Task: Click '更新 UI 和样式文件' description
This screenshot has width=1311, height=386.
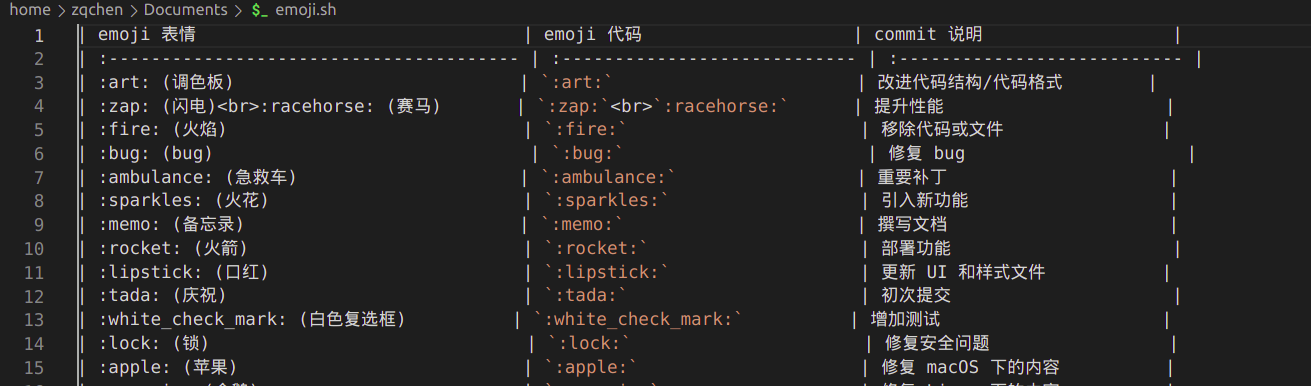Action: pos(963,272)
